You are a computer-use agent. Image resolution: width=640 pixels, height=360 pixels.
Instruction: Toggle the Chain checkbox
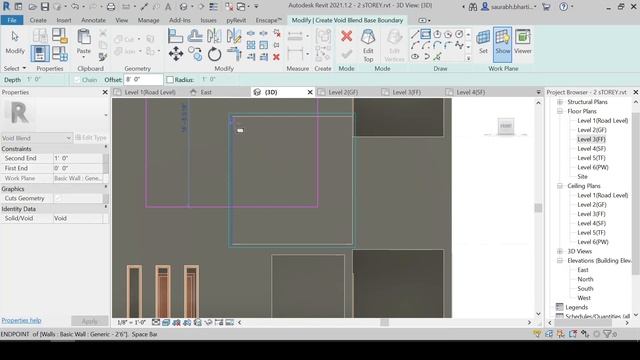[77, 80]
